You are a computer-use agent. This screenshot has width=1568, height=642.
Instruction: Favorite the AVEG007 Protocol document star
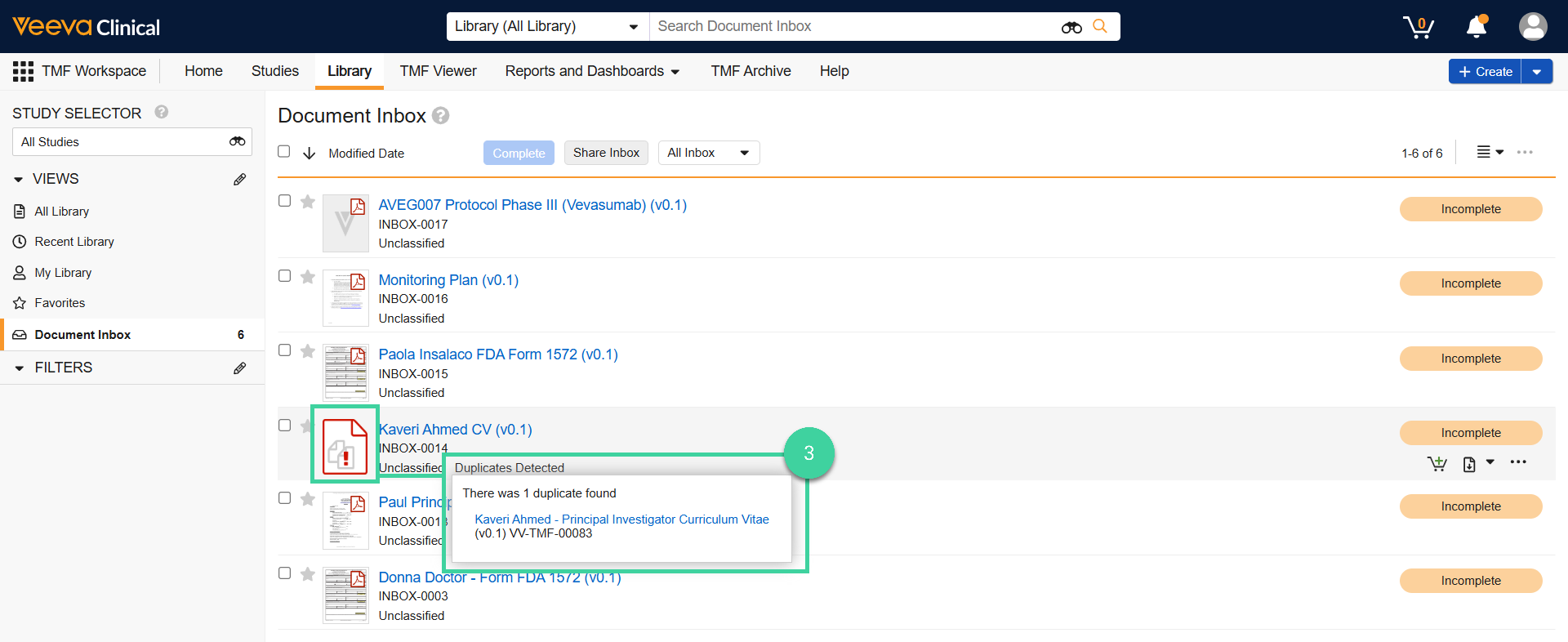[x=308, y=202]
